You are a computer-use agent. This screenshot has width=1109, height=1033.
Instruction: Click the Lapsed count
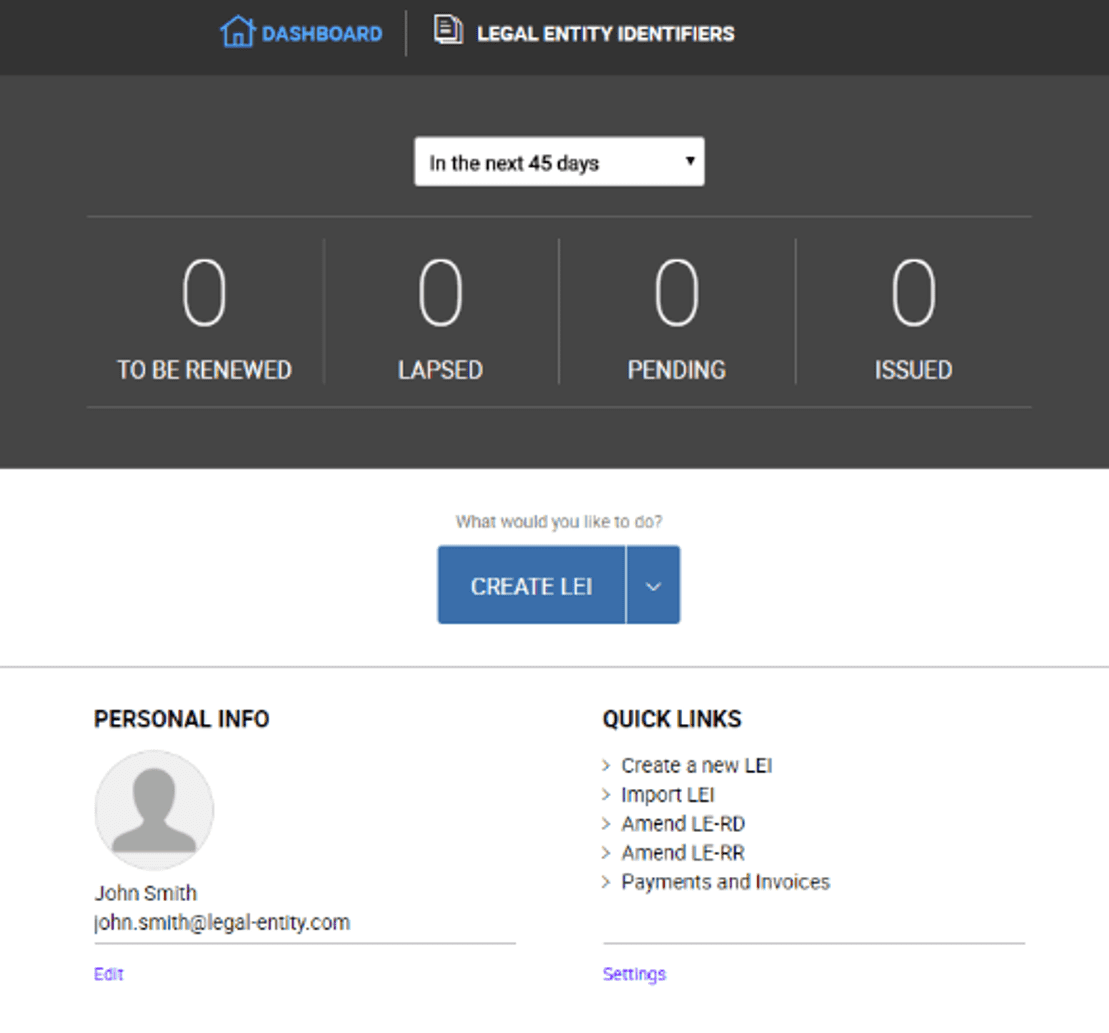(440, 292)
